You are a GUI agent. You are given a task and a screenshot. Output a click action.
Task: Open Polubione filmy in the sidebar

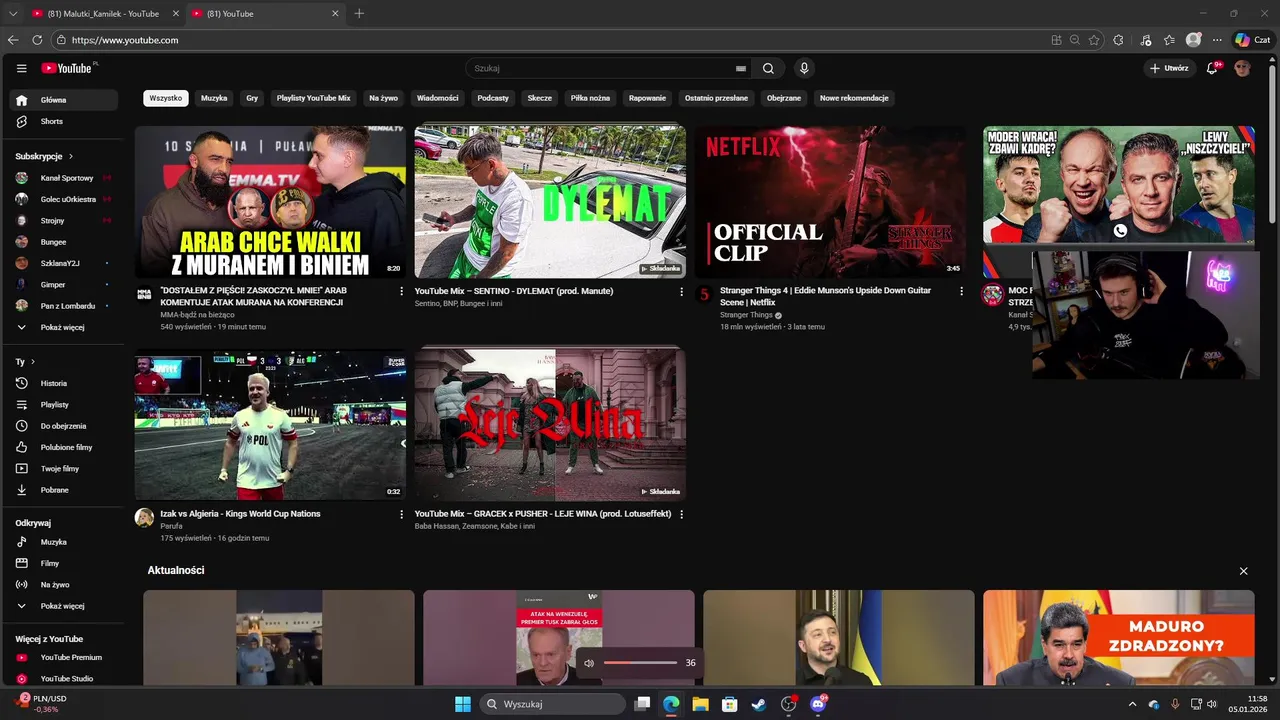click(x=64, y=447)
